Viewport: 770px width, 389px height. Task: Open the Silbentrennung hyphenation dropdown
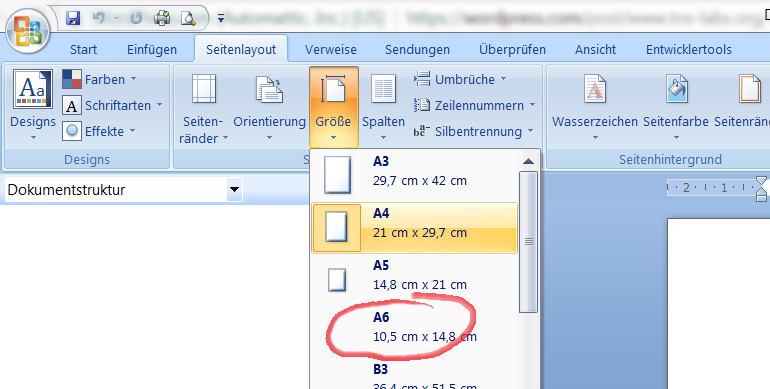[x=473, y=131]
